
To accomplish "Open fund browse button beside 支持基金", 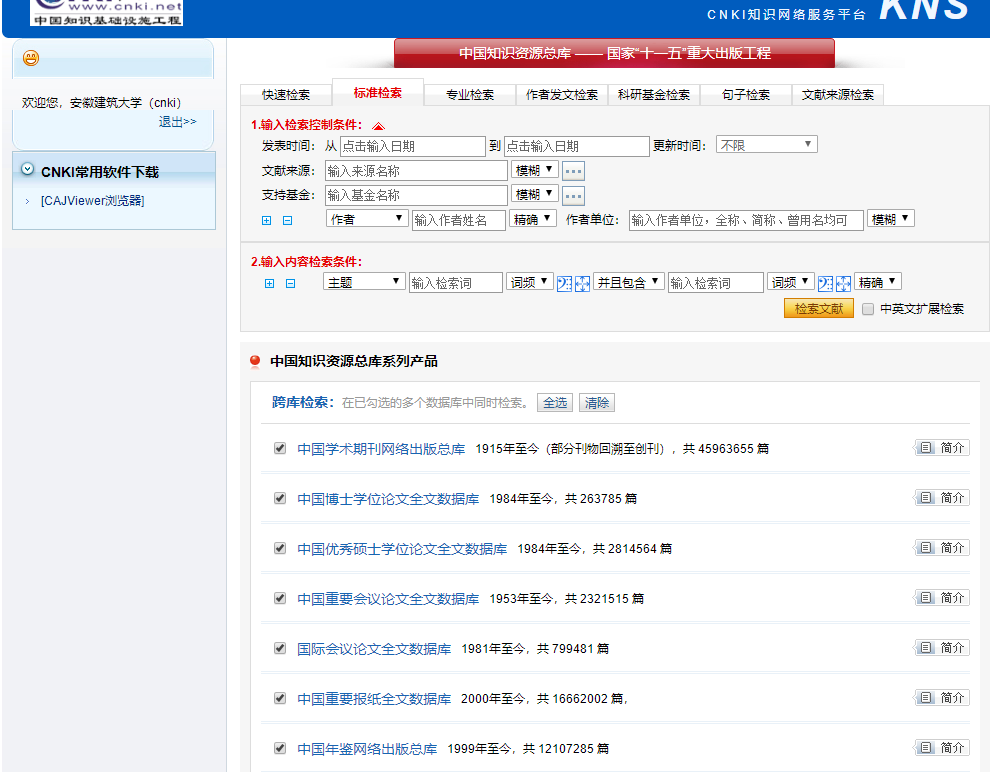I will (x=573, y=196).
